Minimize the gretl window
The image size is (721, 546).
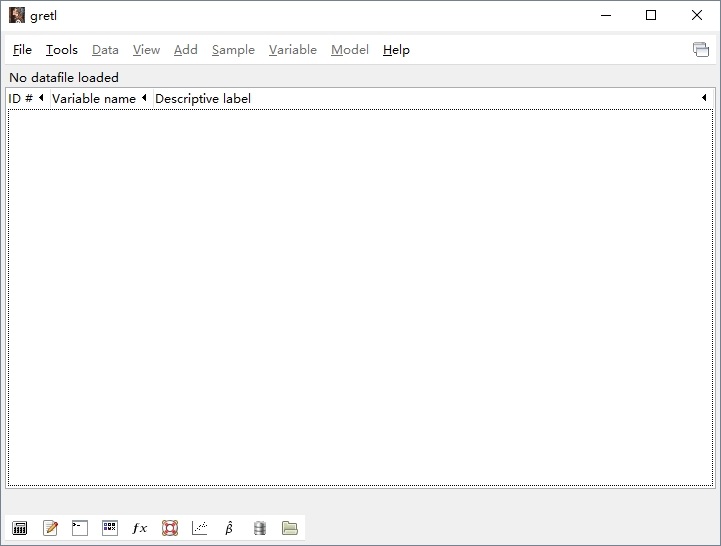(x=606, y=15)
